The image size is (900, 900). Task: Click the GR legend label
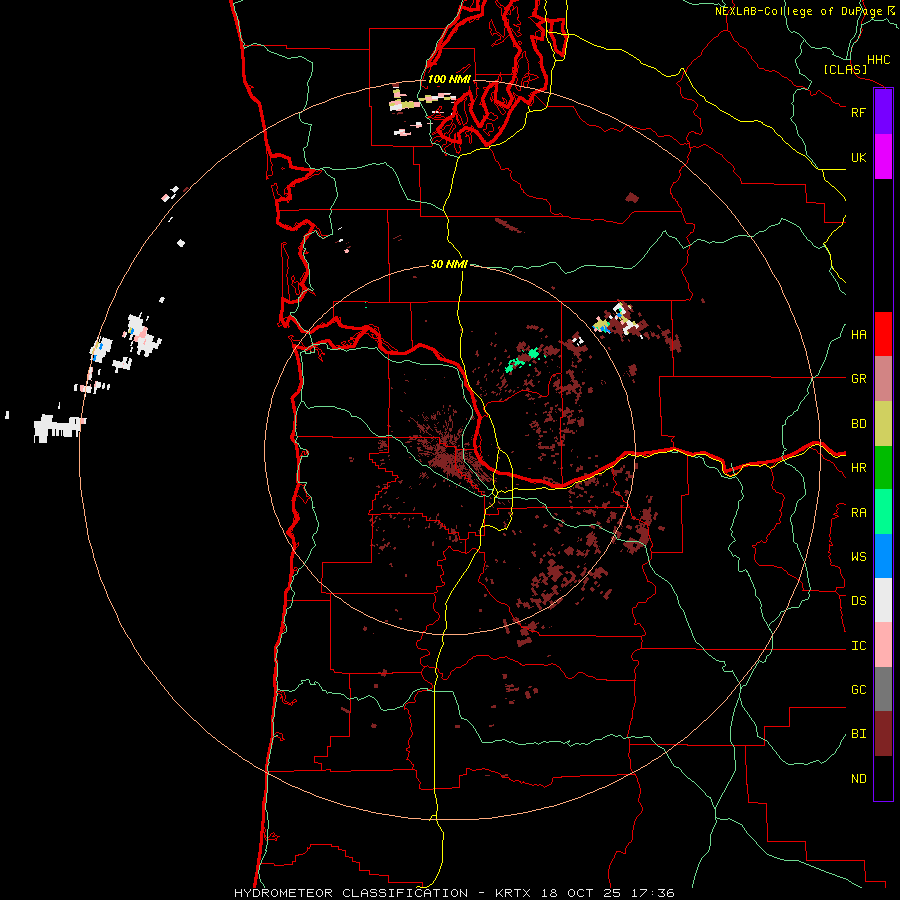pos(858,379)
